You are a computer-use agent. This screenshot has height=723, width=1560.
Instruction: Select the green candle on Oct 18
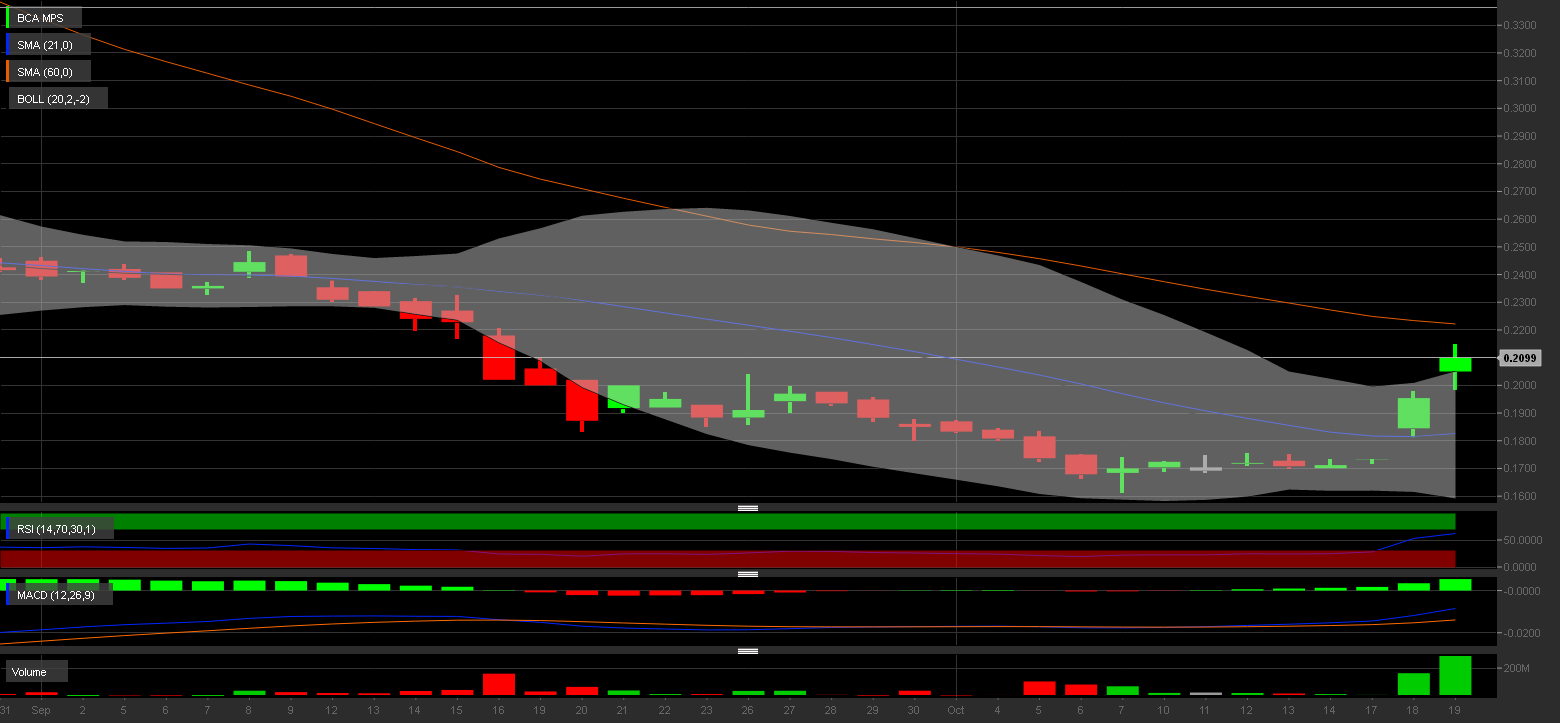(1413, 412)
